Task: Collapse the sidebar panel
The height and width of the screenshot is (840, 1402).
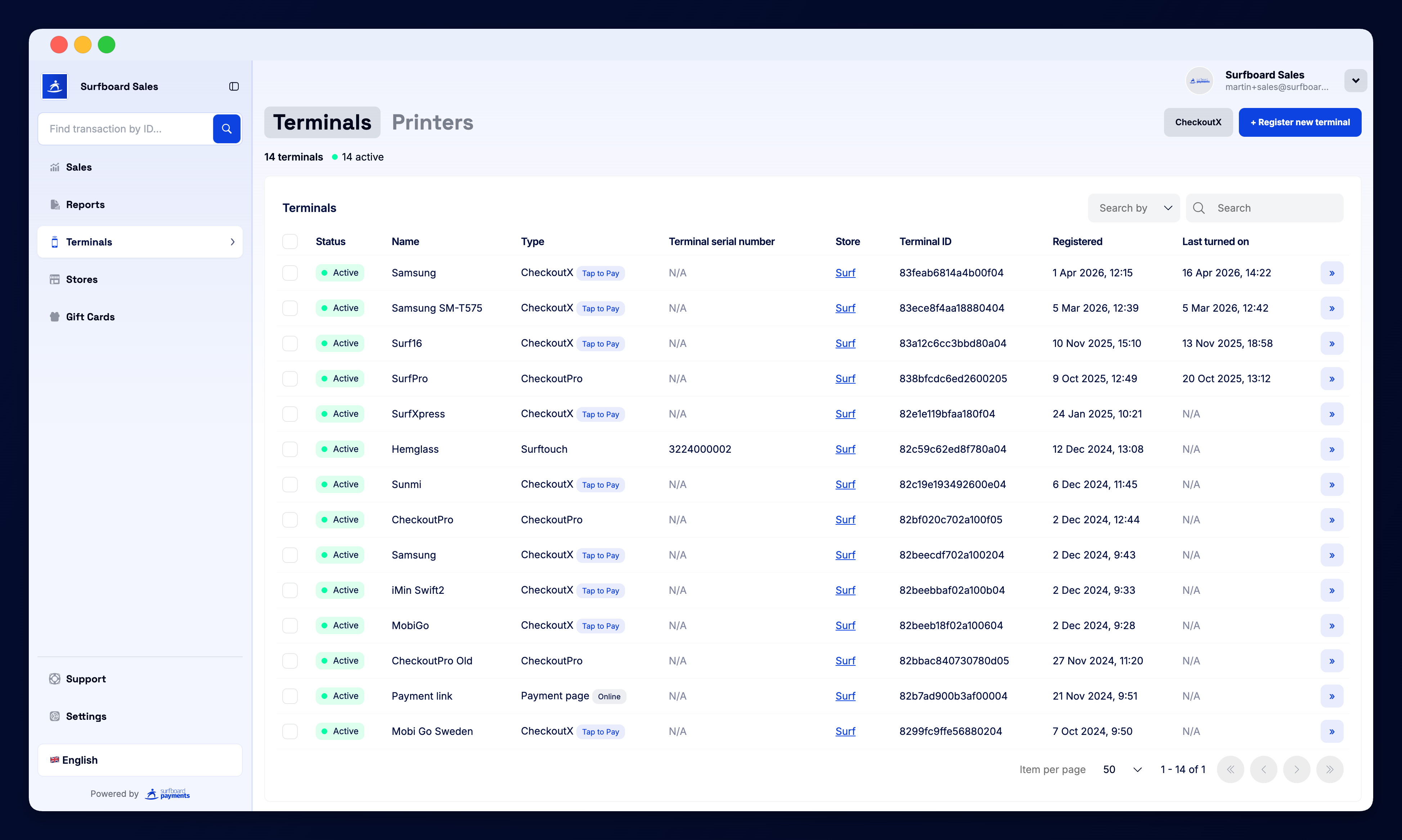Action: (x=234, y=86)
